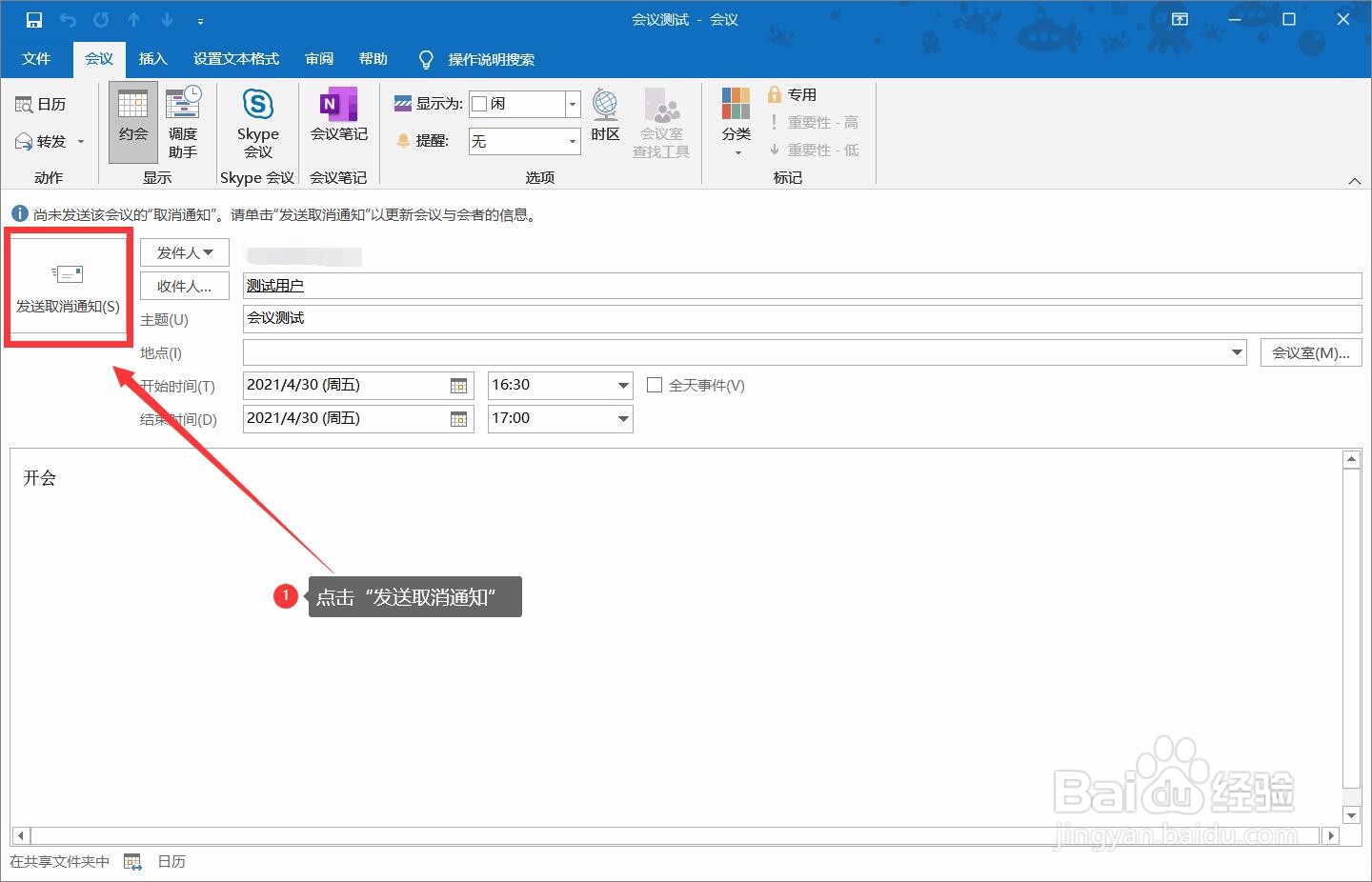Click the 转发 forward button
The height and width of the screenshot is (882, 1372).
[x=41, y=141]
